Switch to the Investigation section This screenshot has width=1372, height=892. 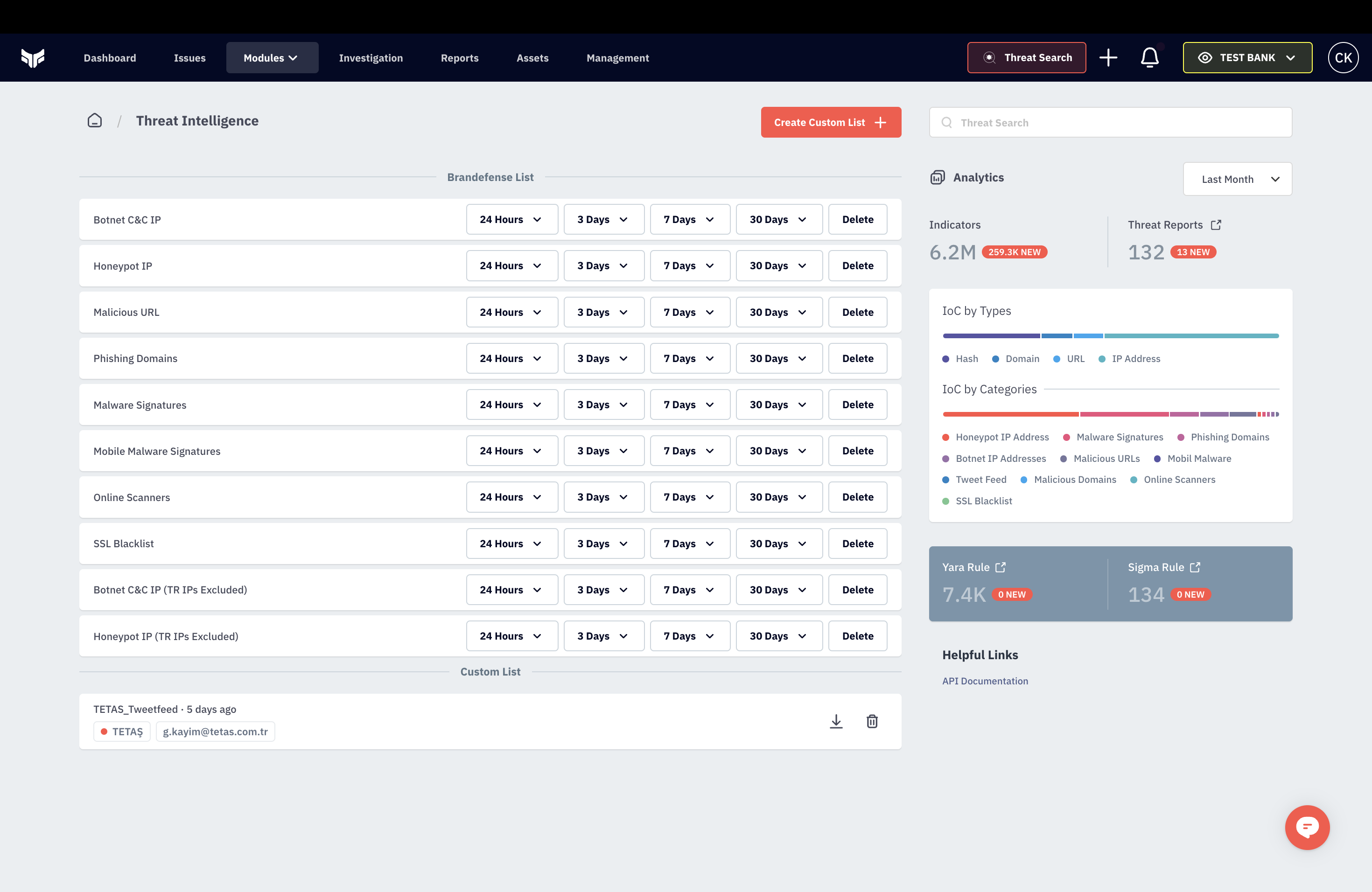pos(371,58)
